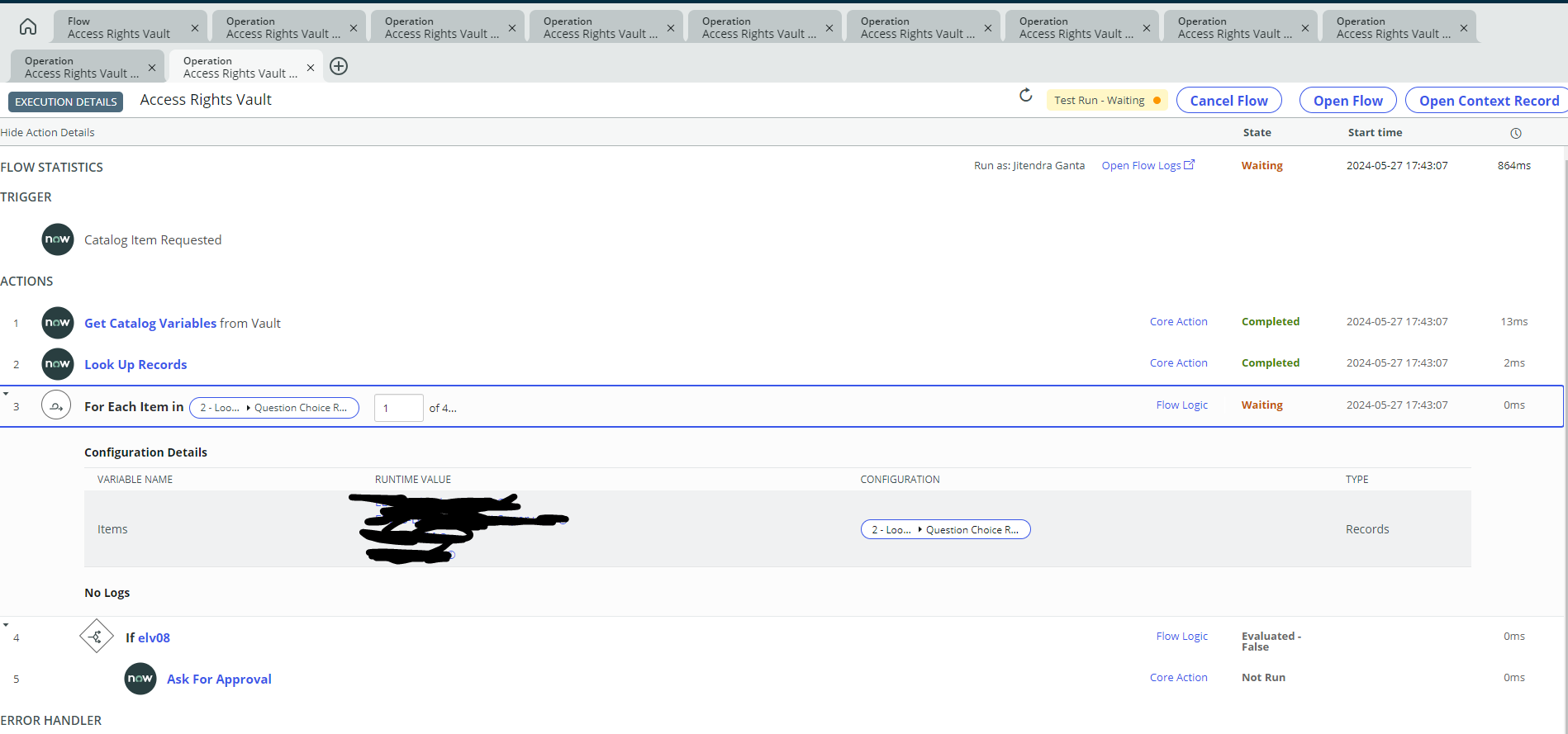Click the now icon for Get Catalog Variables

(58, 323)
